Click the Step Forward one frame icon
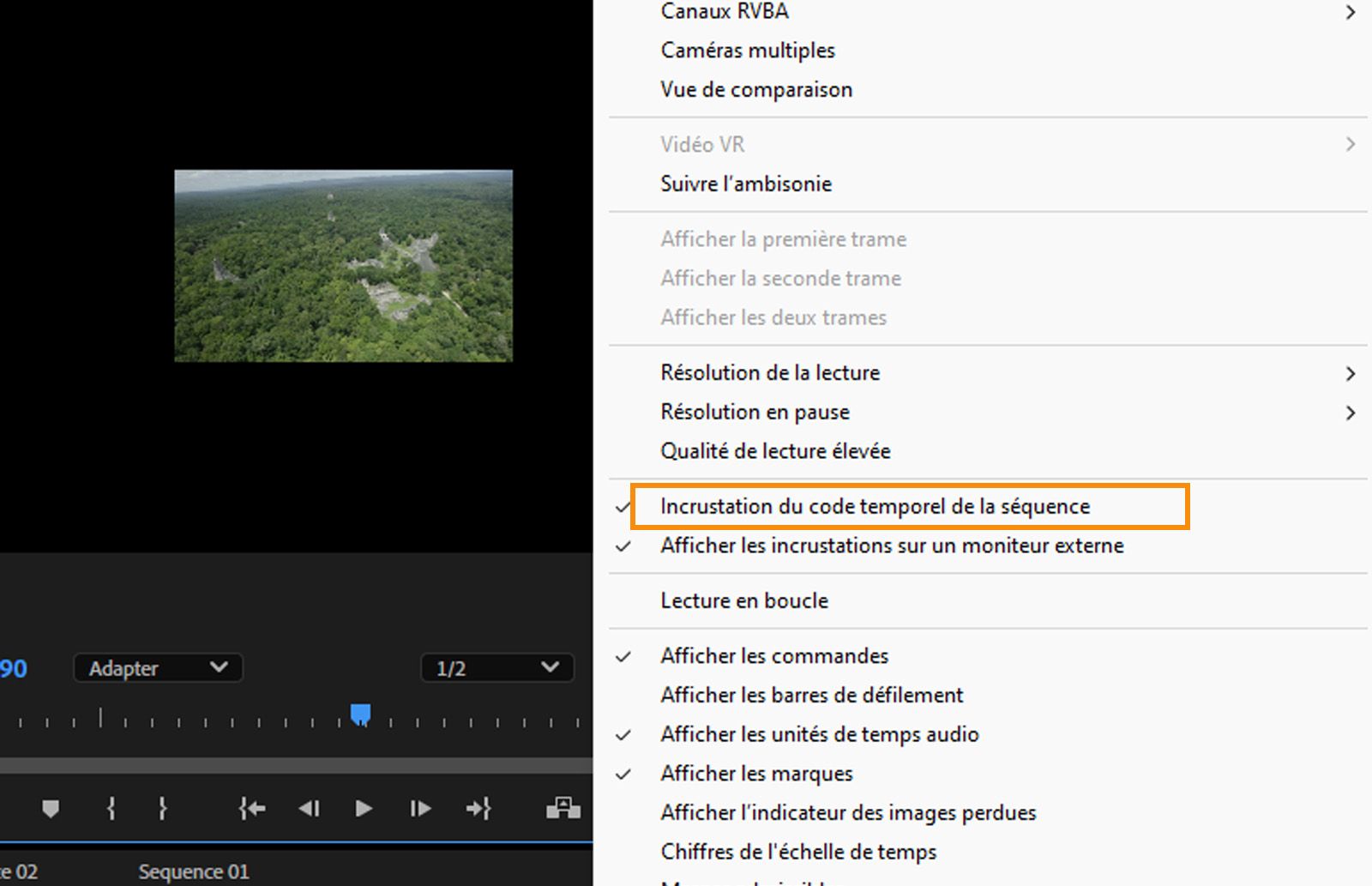 [419, 808]
